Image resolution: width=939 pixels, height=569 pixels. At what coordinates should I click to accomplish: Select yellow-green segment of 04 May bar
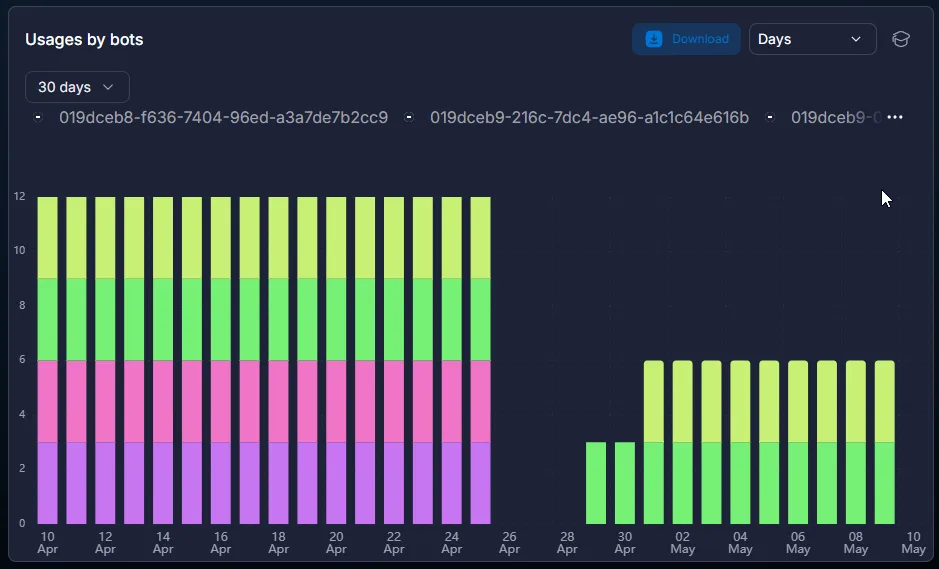pyautogui.click(x=740, y=401)
